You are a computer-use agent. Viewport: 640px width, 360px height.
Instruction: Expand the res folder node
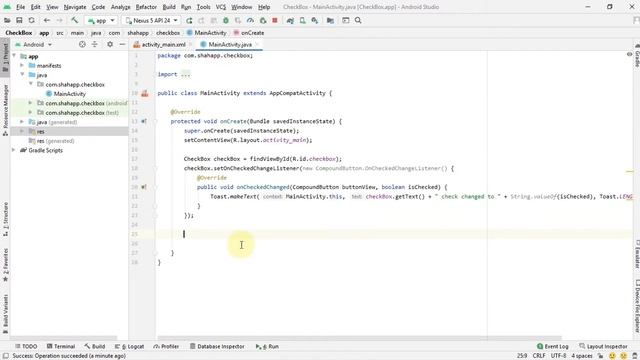coord(22,131)
